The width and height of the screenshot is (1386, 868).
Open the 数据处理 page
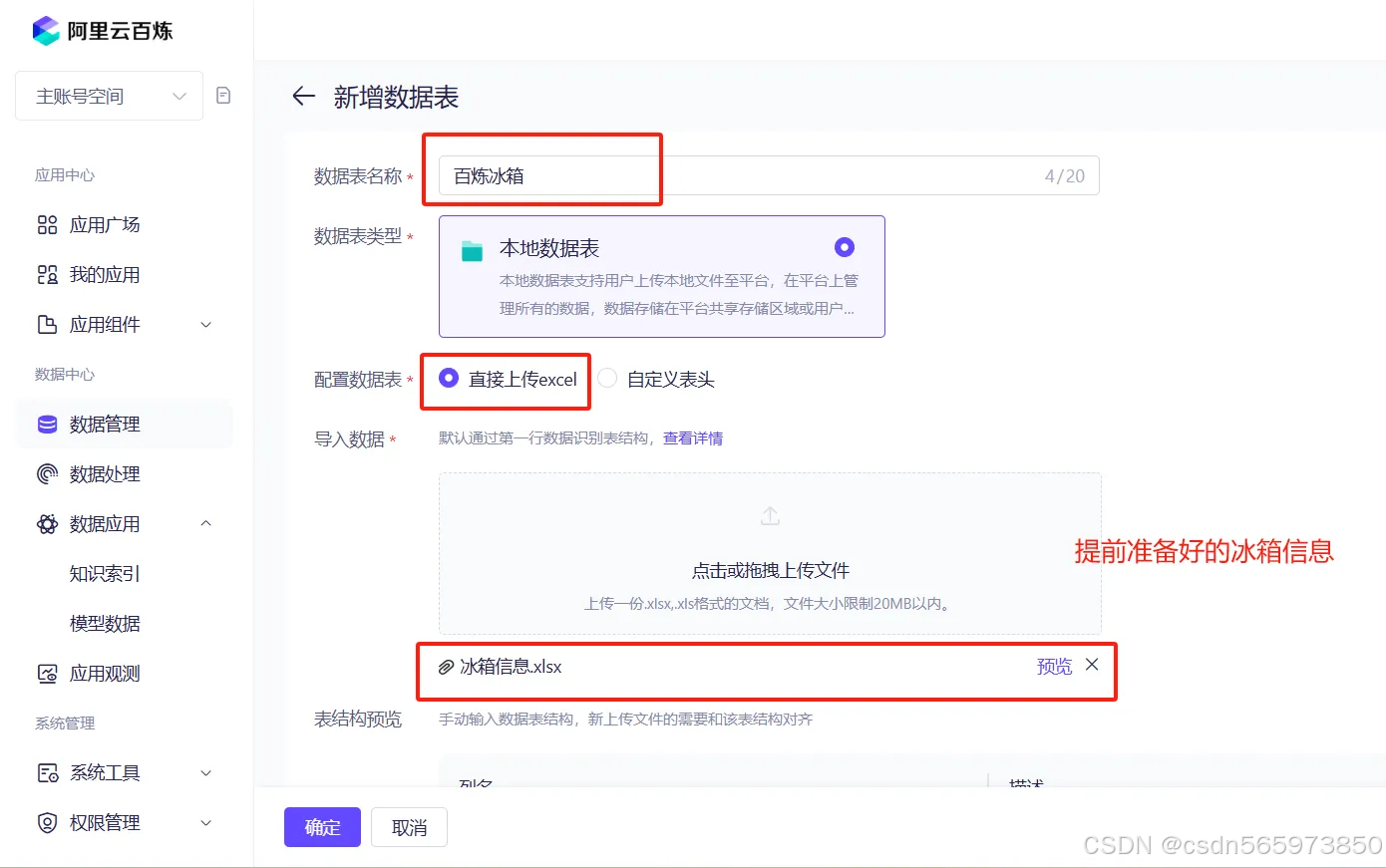(103, 473)
